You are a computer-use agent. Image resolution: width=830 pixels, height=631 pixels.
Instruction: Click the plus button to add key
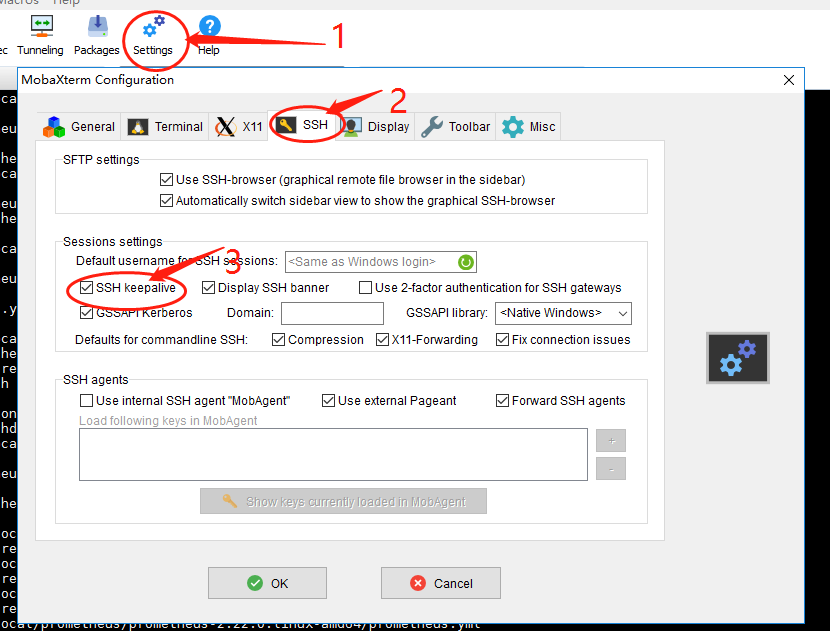click(611, 440)
